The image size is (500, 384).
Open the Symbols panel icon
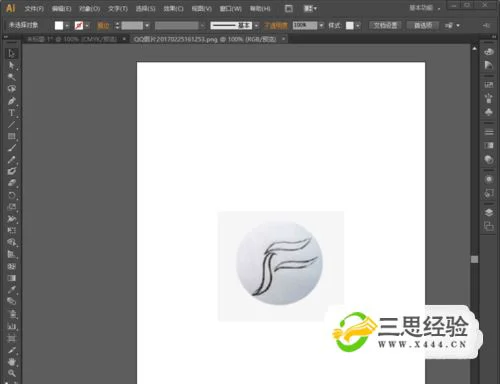pos(489,112)
